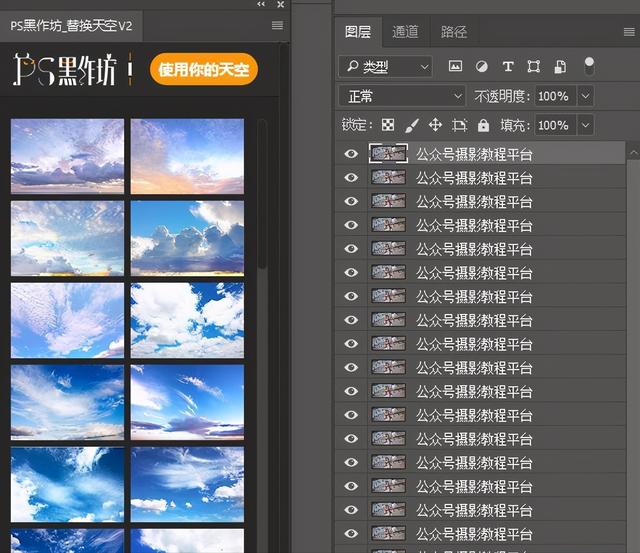This screenshot has width=640, height=553.
Task: Choose sky with peach sunset glow clouds
Action: pyautogui.click(x=187, y=156)
